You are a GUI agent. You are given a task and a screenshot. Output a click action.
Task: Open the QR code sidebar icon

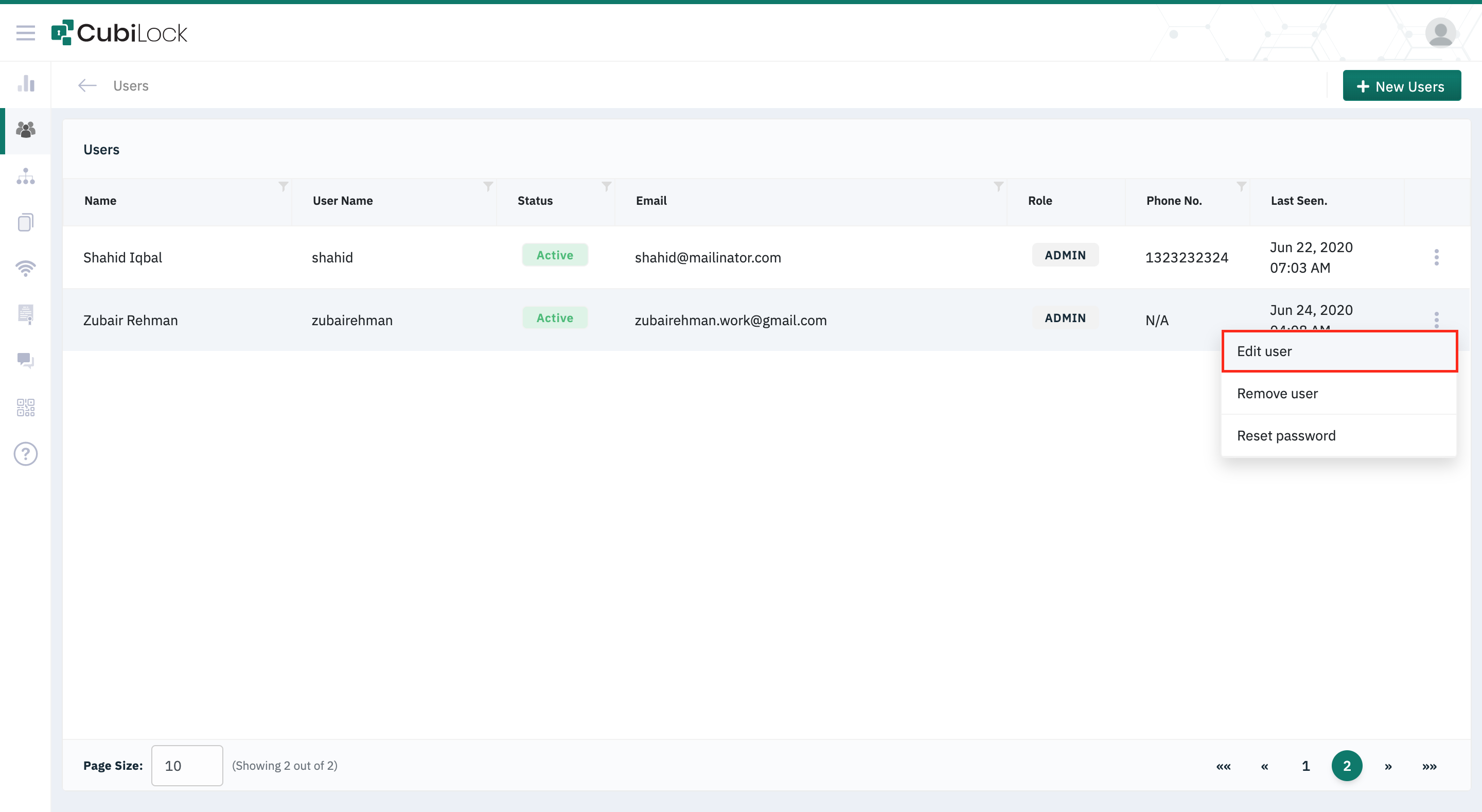[x=25, y=408]
